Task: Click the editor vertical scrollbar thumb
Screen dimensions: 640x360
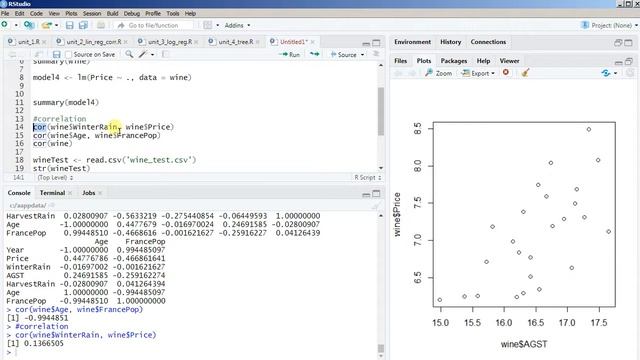Action: coord(381,111)
